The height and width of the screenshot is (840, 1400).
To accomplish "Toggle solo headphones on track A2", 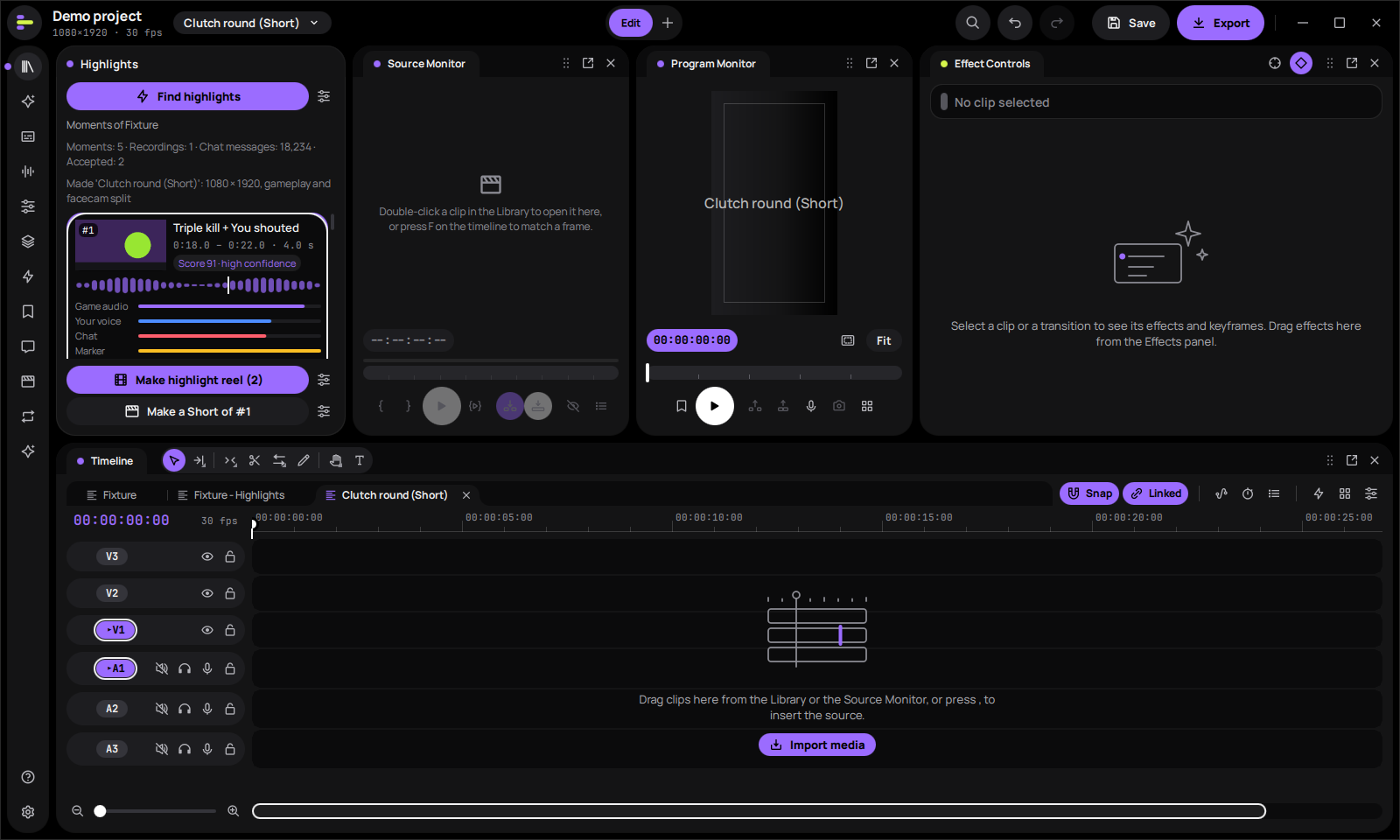I will tap(185, 709).
